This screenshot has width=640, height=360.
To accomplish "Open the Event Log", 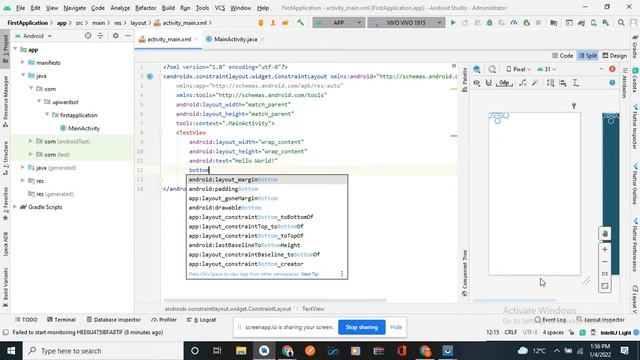I will 550,320.
